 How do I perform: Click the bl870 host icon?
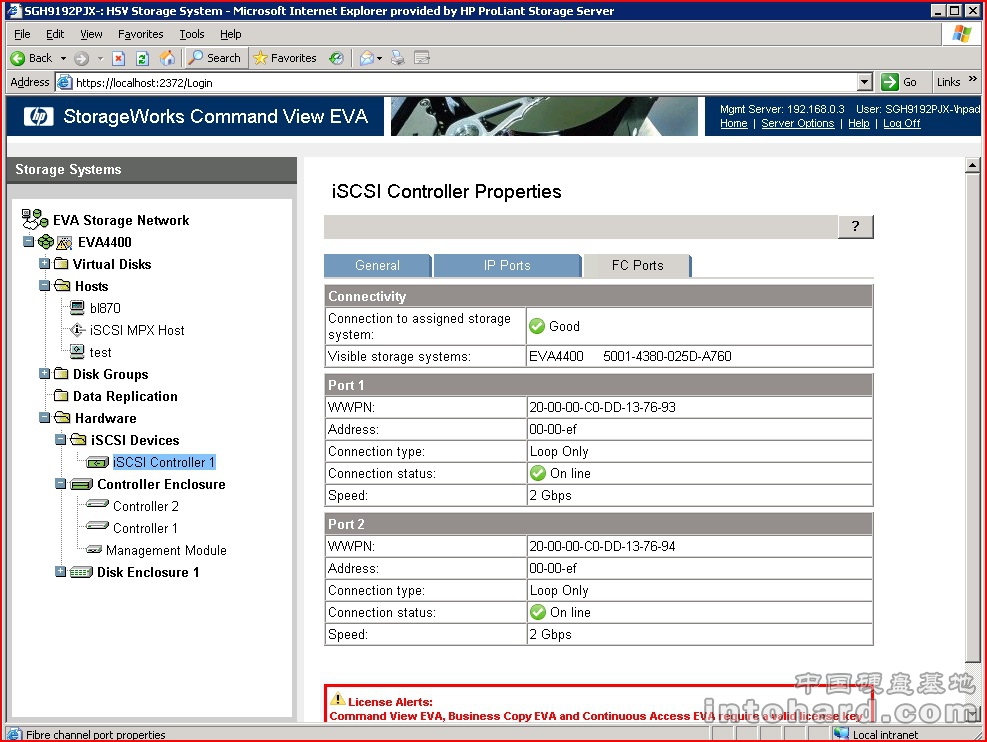pyautogui.click(x=77, y=308)
